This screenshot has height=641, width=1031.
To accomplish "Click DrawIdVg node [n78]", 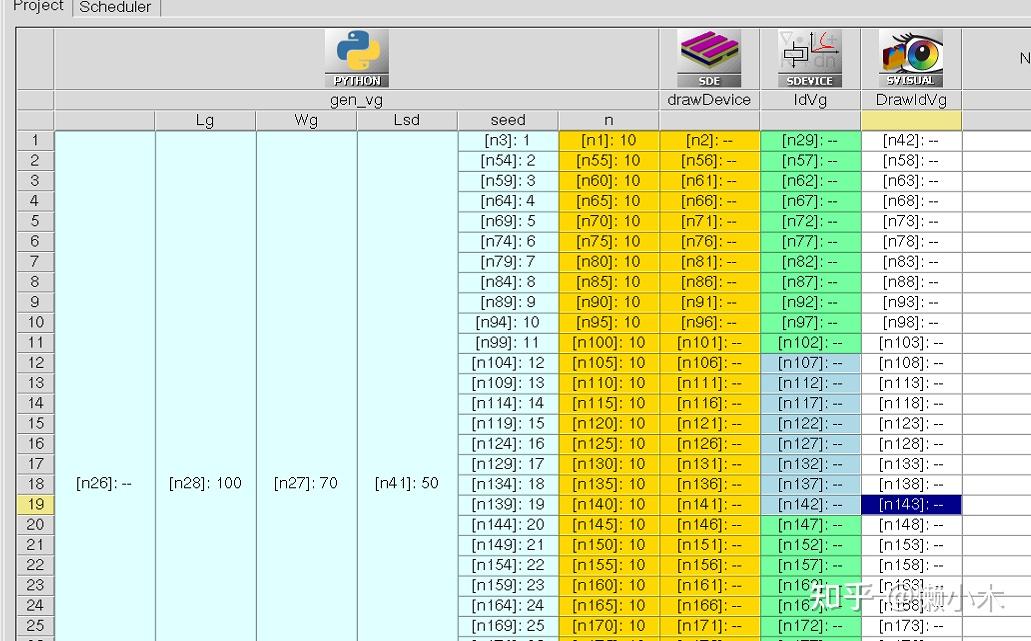I will 911,242.
